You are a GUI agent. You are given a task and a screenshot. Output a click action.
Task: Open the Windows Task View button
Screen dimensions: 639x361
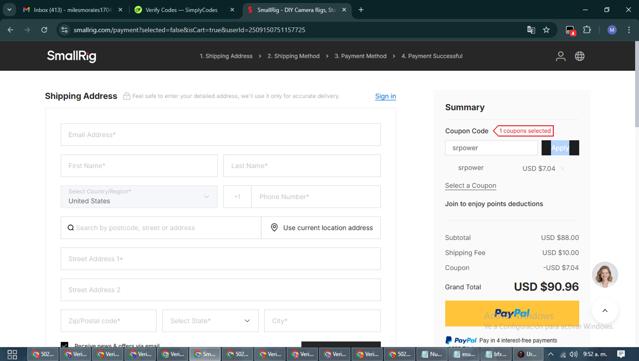pyautogui.click(x=12, y=354)
